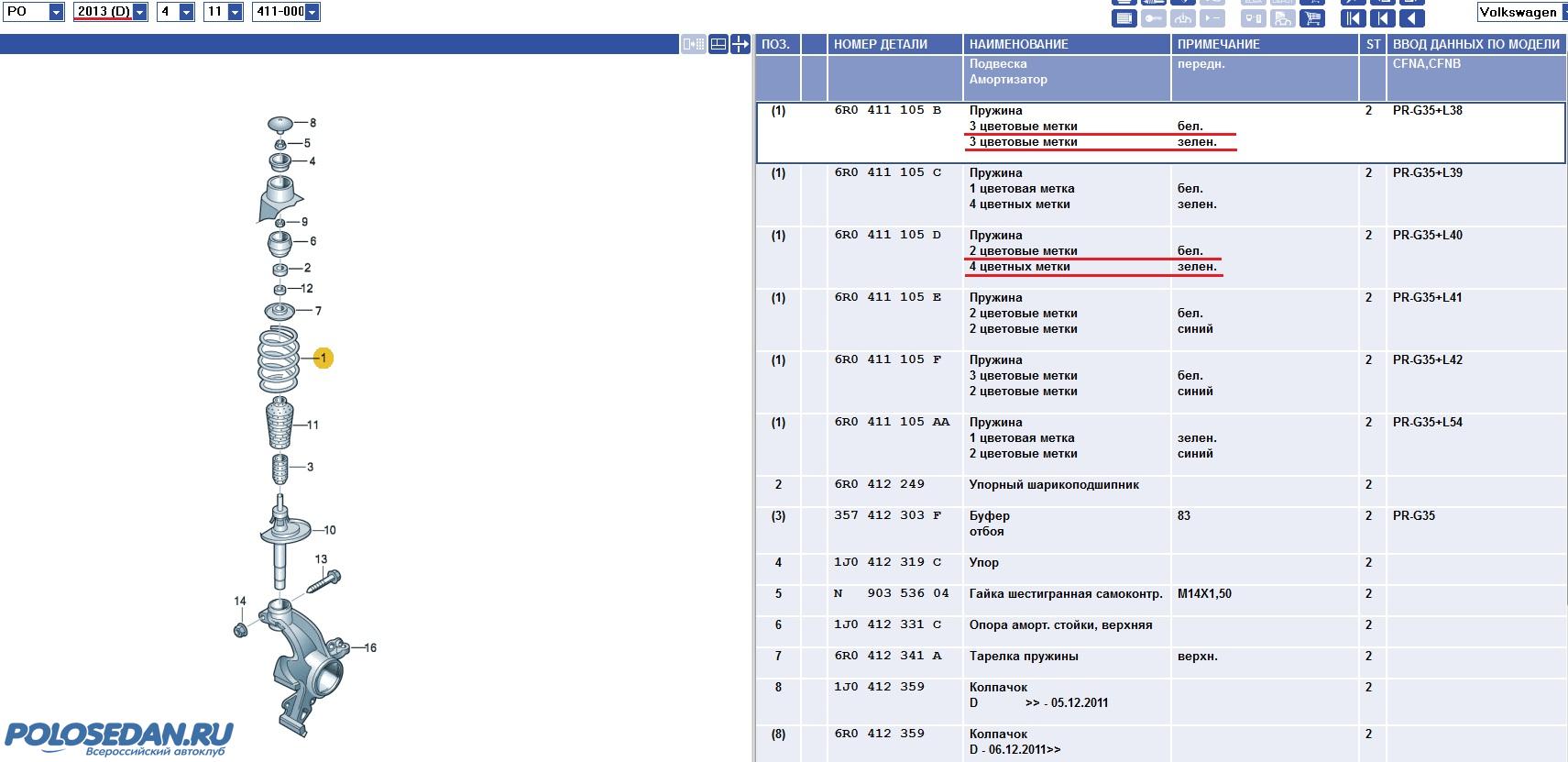
Task: Click the list view icon in toolbar
Action: tap(1124, 18)
